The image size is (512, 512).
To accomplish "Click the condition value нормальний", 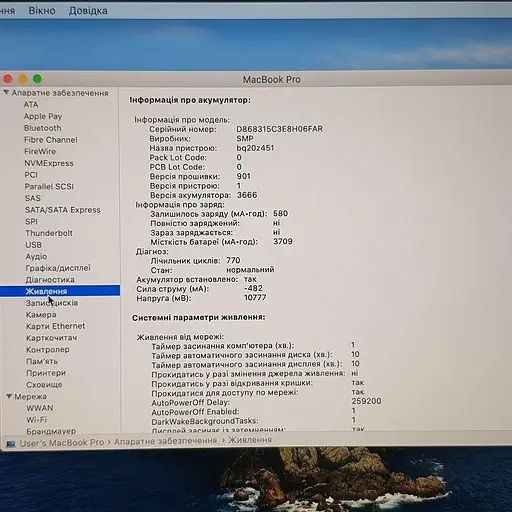I will 250,269.
